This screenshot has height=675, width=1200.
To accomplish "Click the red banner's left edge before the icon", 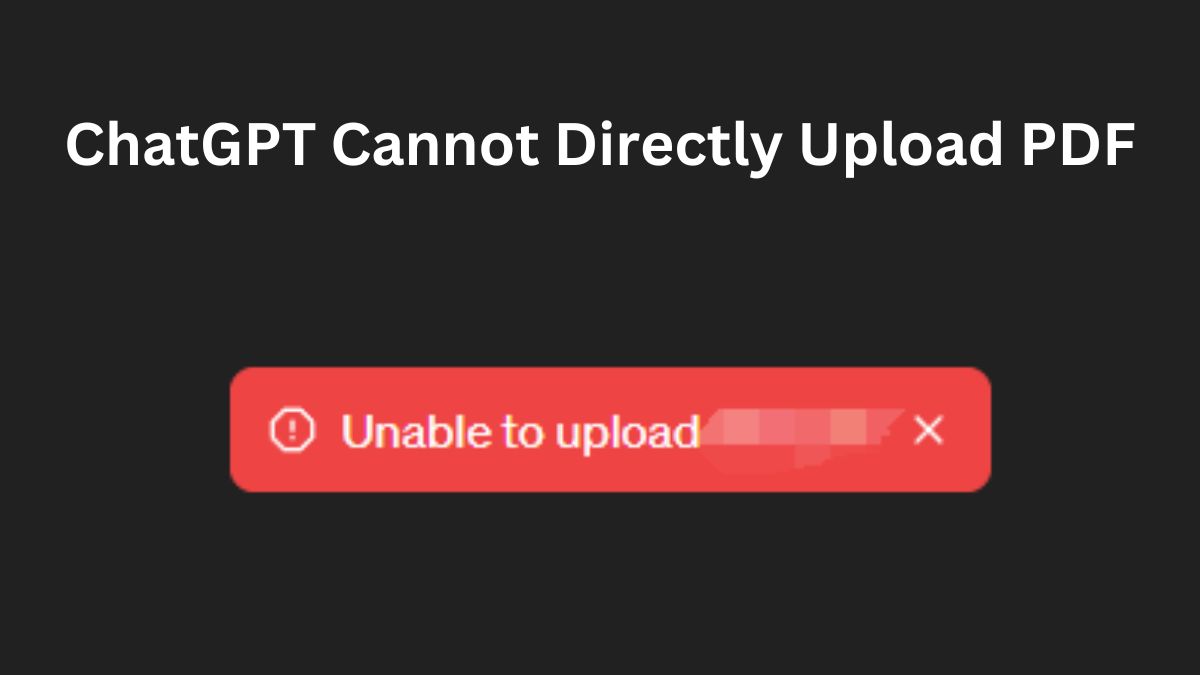I will [x=248, y=430].
